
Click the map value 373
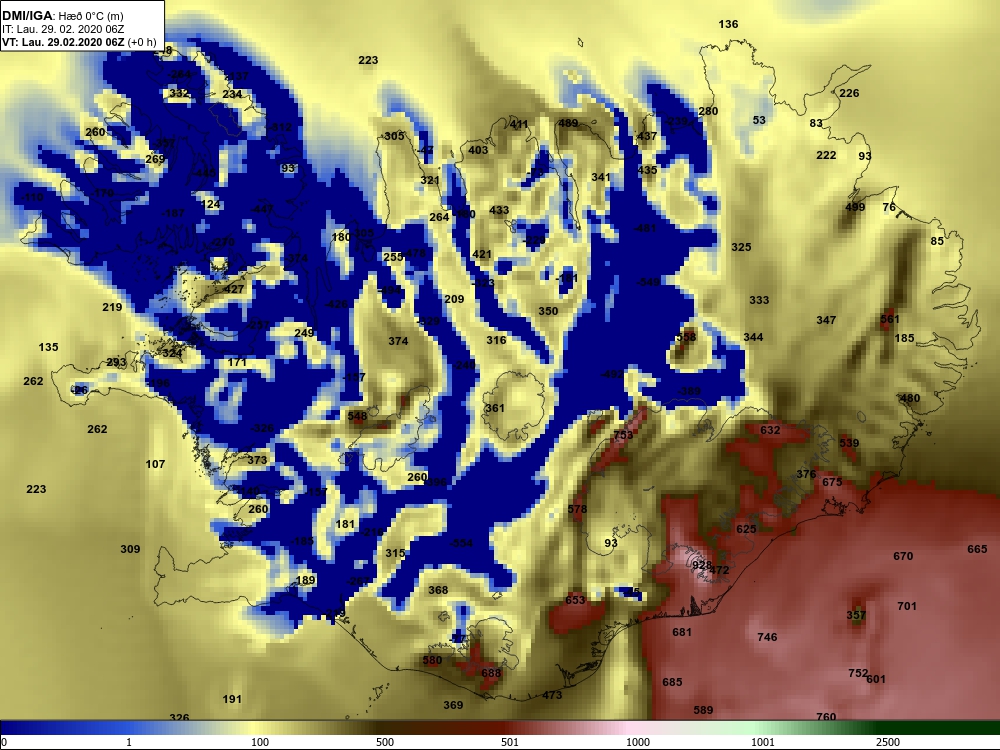tap(257, 460)
